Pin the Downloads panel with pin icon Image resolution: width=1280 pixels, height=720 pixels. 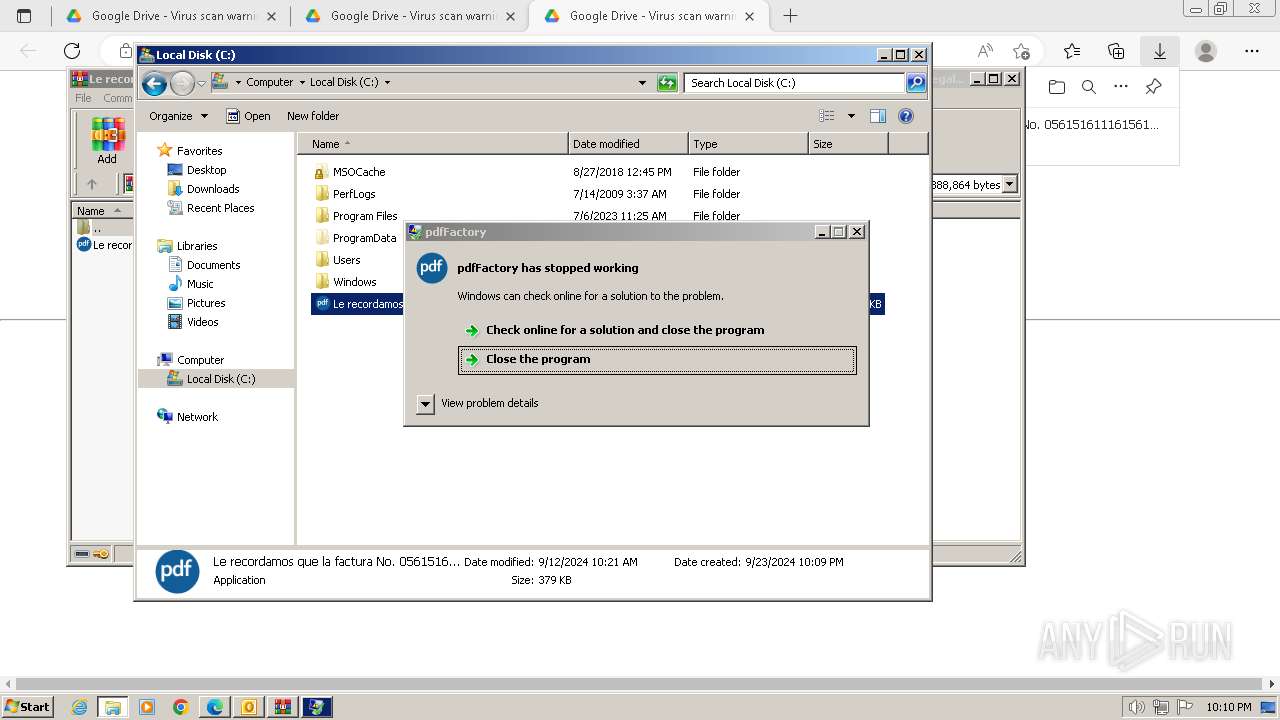click(x=1153, y=87)
